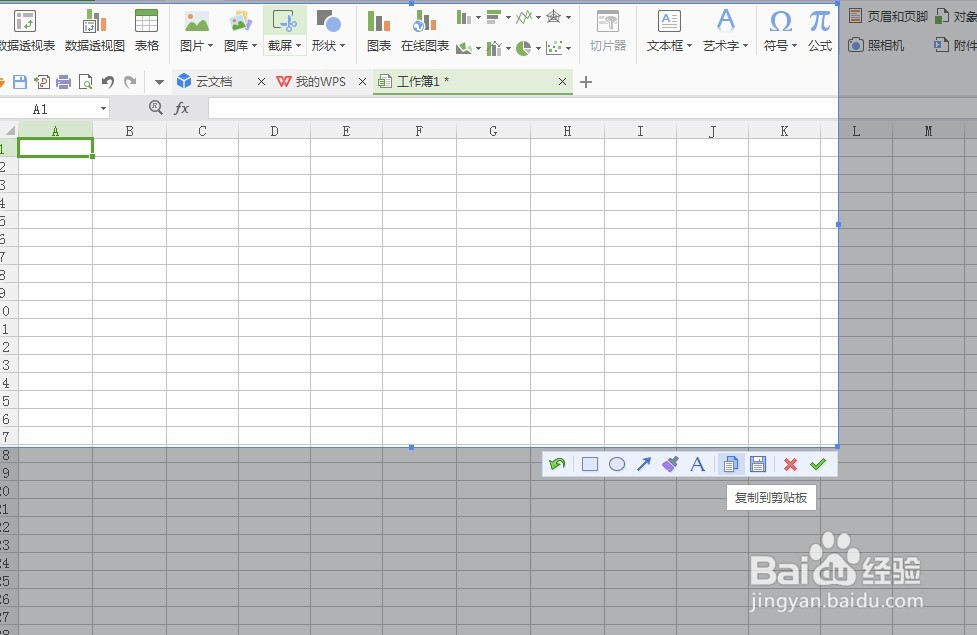977x635 pixels.
Task: Expand the Name Box dropdown arrow
Action: point(103,109)
